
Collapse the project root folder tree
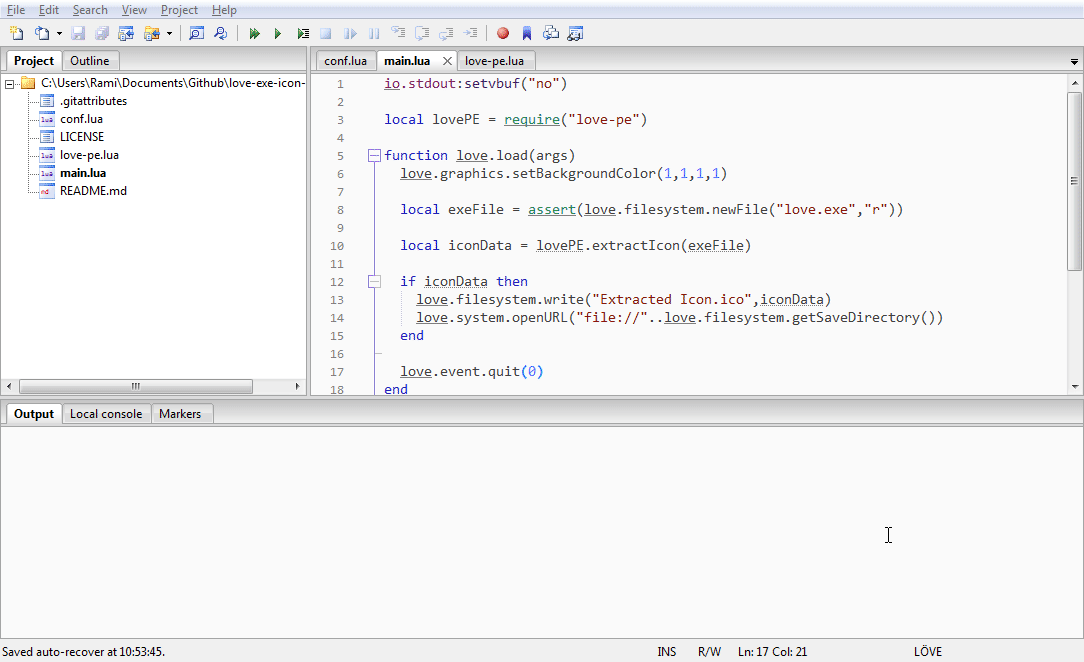9,84
